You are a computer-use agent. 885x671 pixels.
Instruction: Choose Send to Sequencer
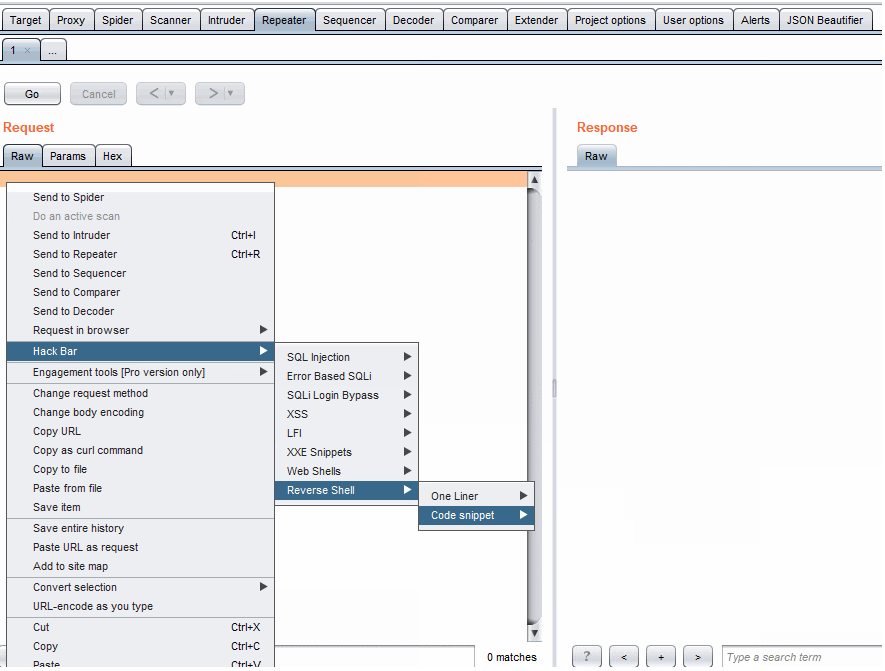pos(141,274)
